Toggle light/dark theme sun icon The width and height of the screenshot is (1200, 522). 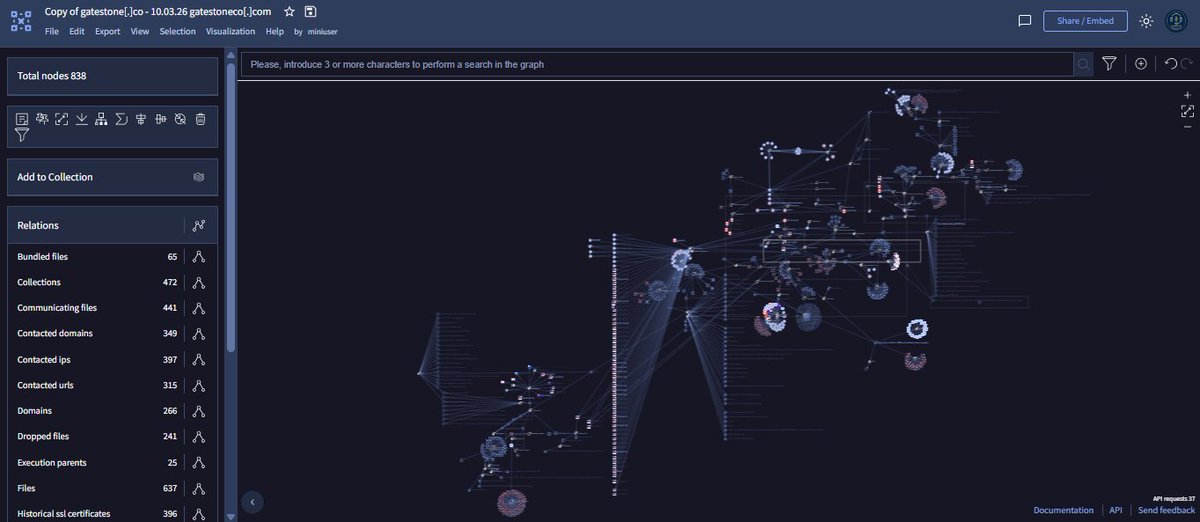pos(1146,21)
